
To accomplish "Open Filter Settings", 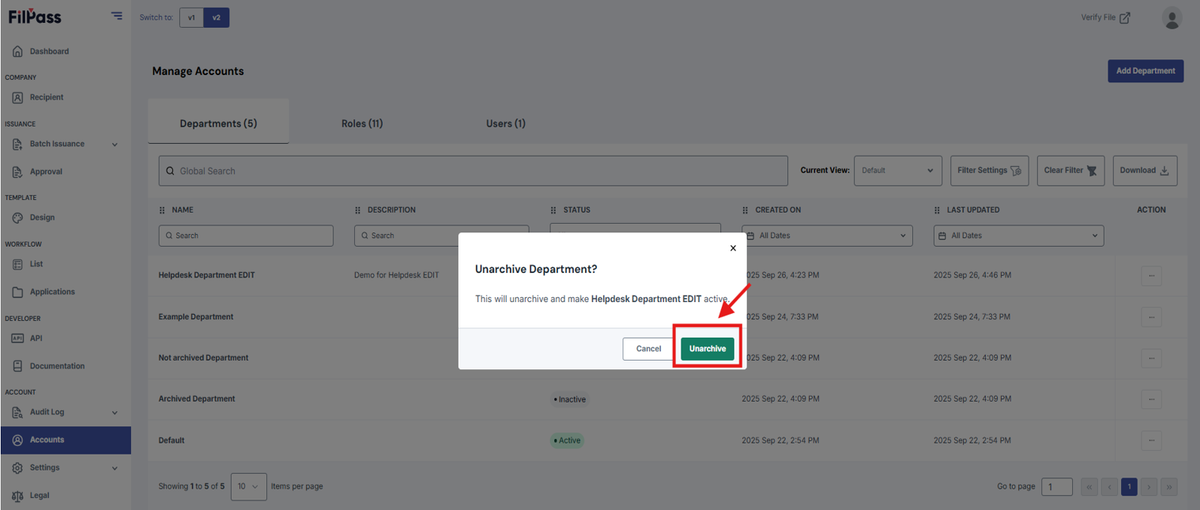I will pos(989,170).
